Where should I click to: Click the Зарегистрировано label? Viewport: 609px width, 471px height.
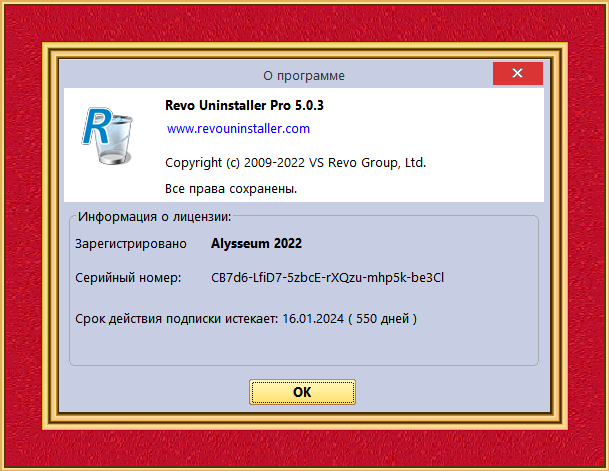pos(131,244)
